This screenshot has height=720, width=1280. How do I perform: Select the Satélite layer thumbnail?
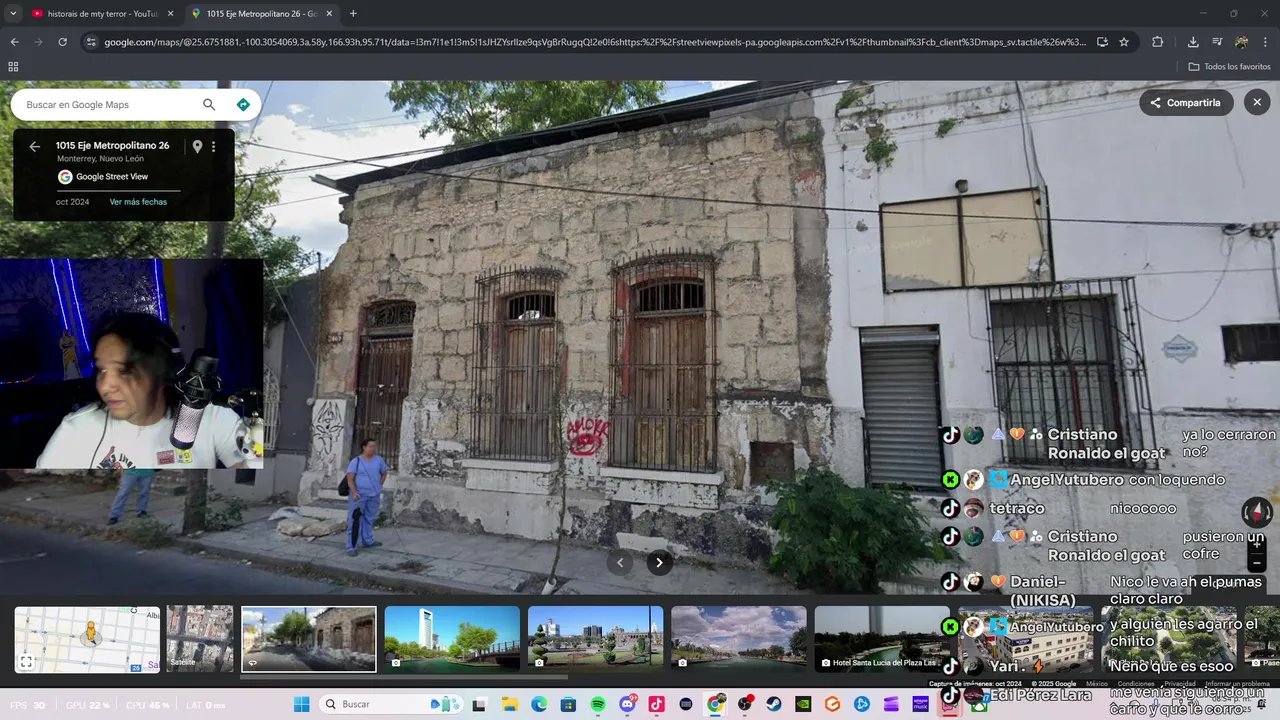coord(200,639)
